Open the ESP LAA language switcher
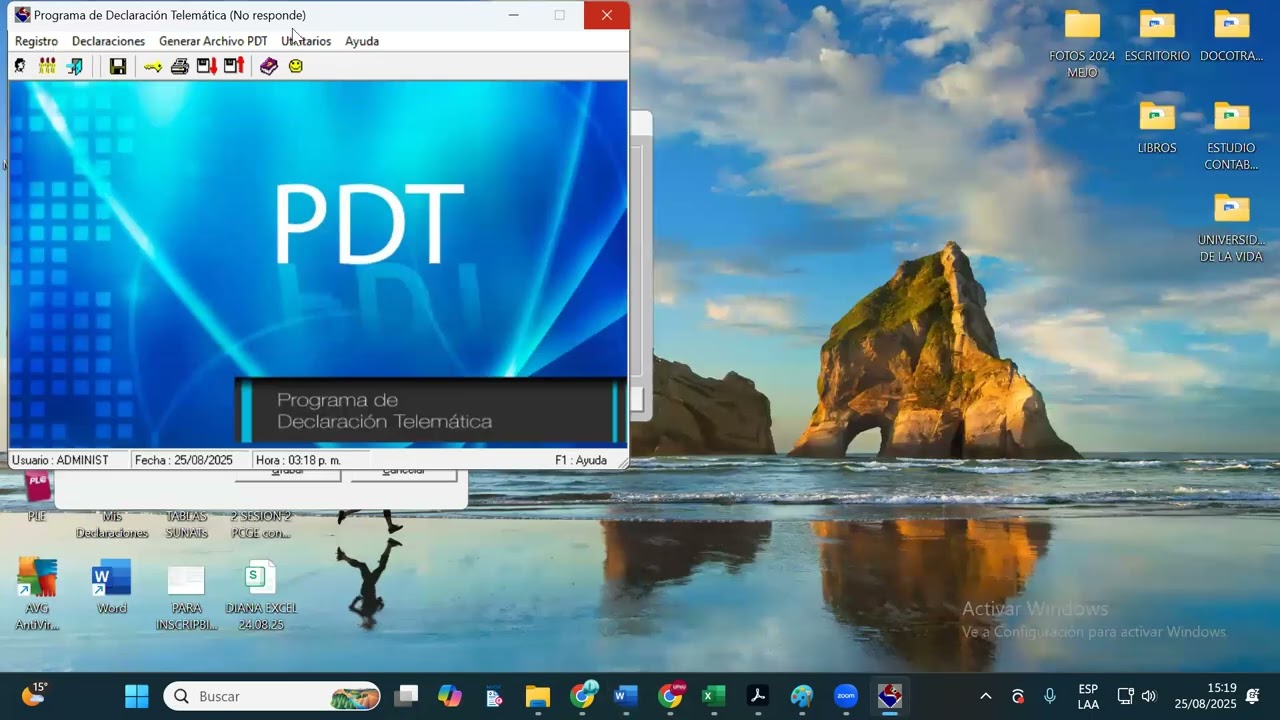This screenshot has width=1280, height=720. click(1088, 696)
